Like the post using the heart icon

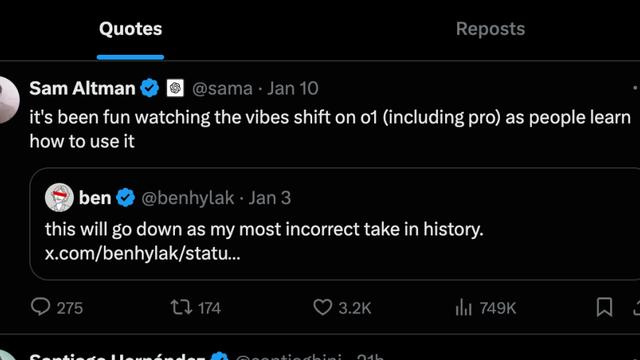(x=322, y=307)
